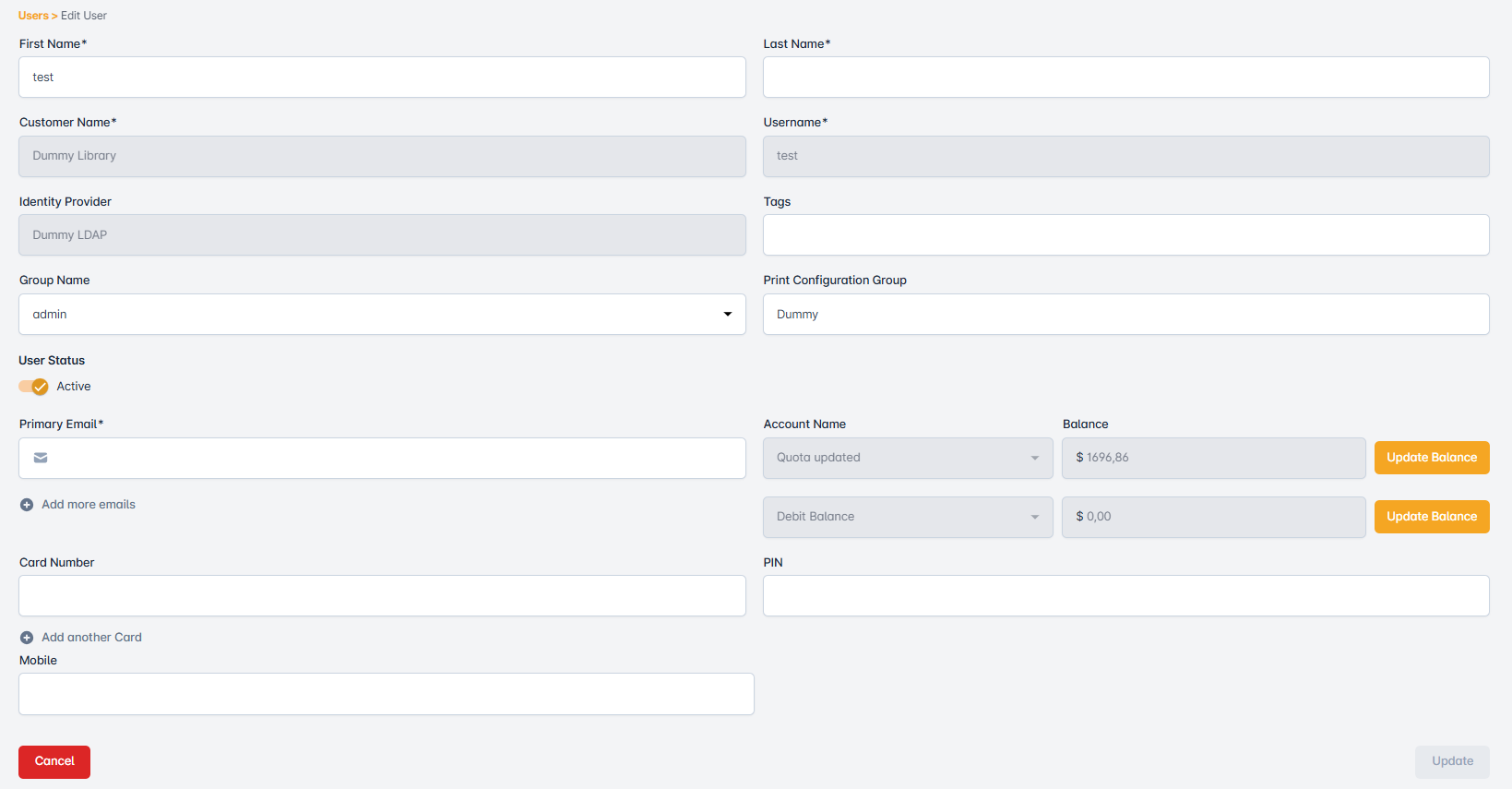Click the Add more emails link
The image size is (1512, 789).
89,505
